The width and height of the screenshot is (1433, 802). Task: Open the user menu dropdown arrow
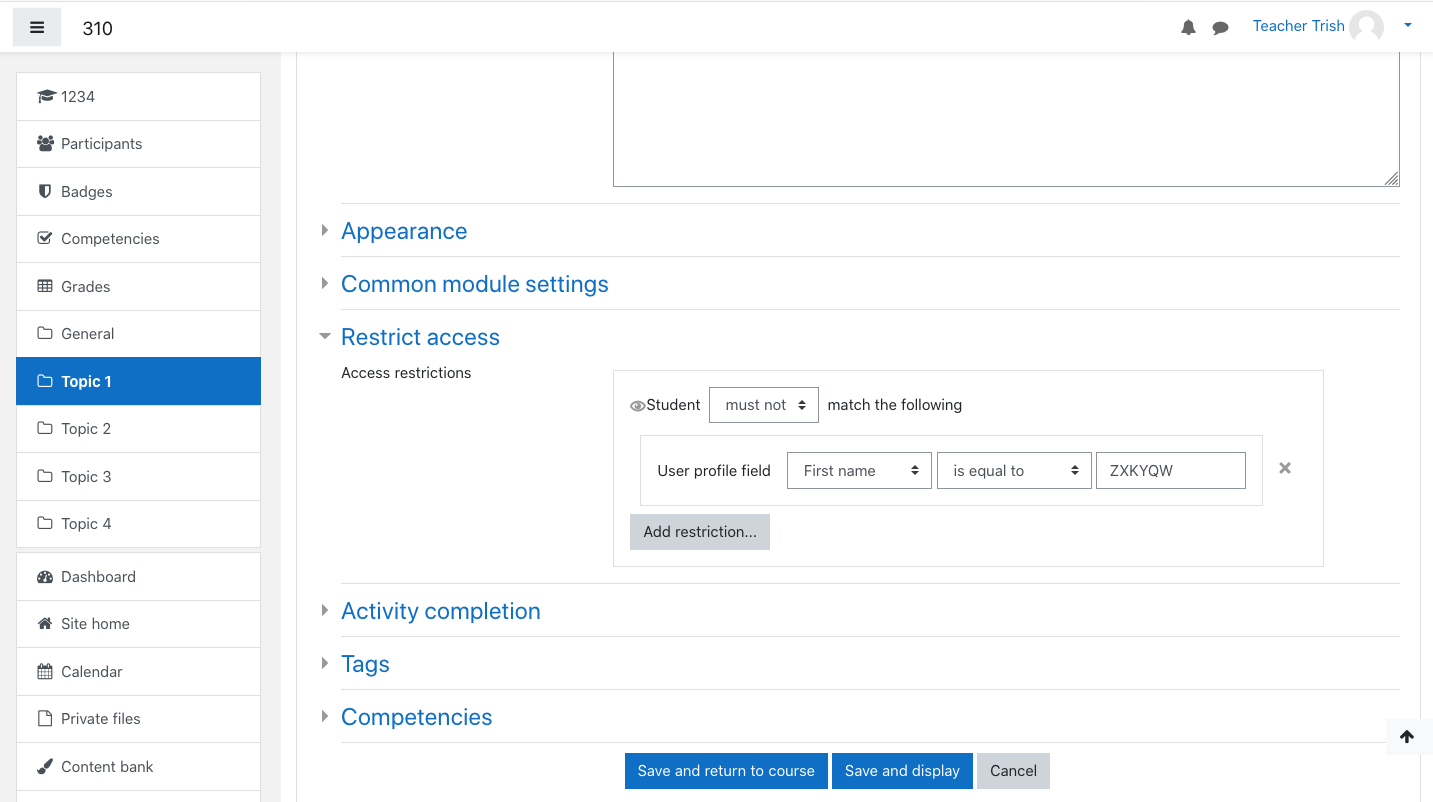point(1408,26)
